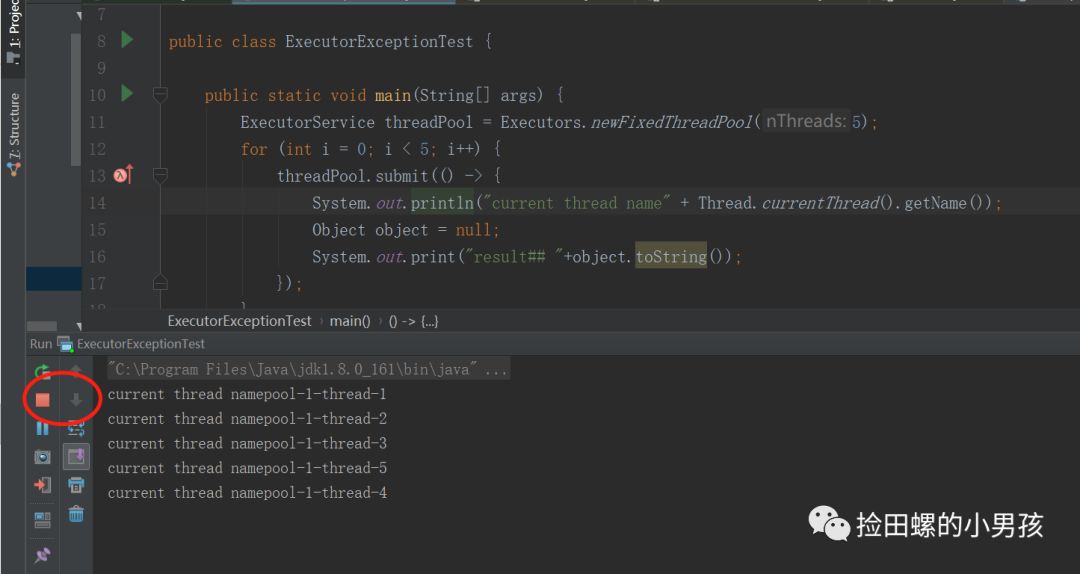Click the lambda gutter marker on line 13
This screenshot has width=1080, height=574.
(x=123, y=175)
